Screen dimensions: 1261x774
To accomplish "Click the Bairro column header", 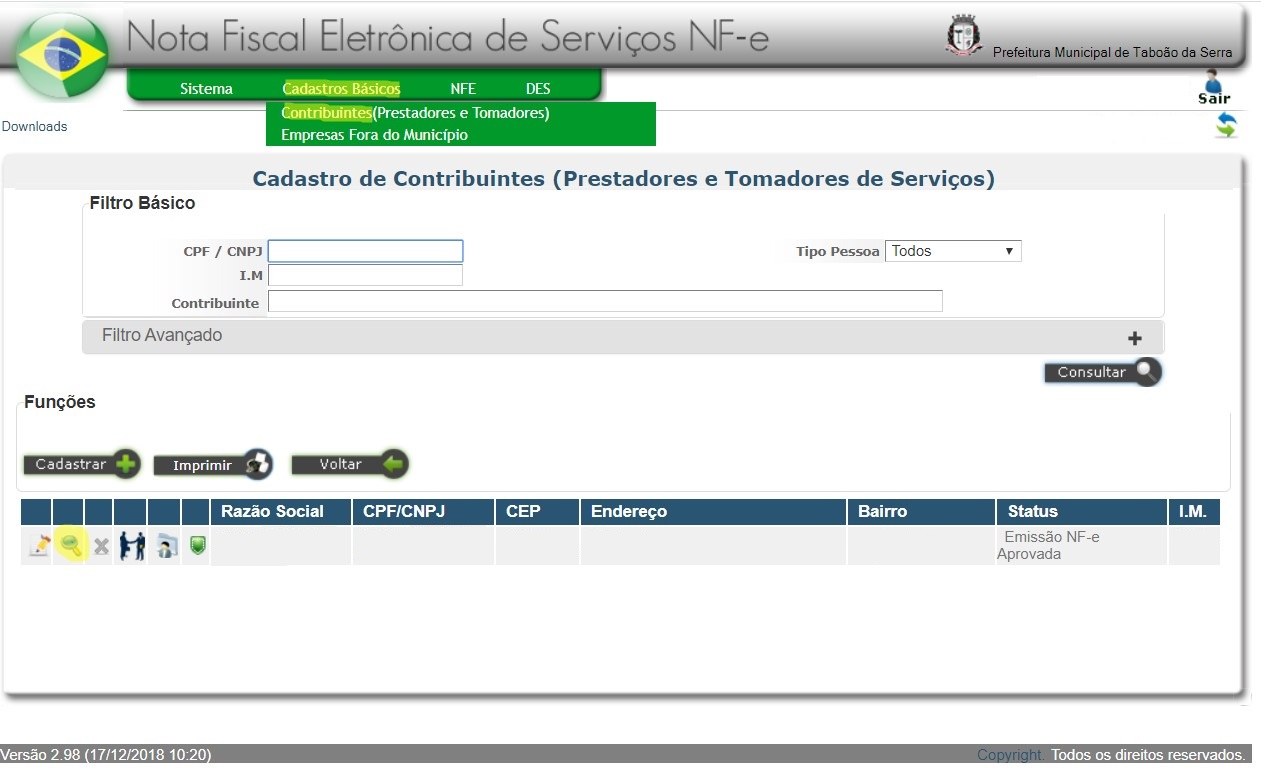I will 921,512.
